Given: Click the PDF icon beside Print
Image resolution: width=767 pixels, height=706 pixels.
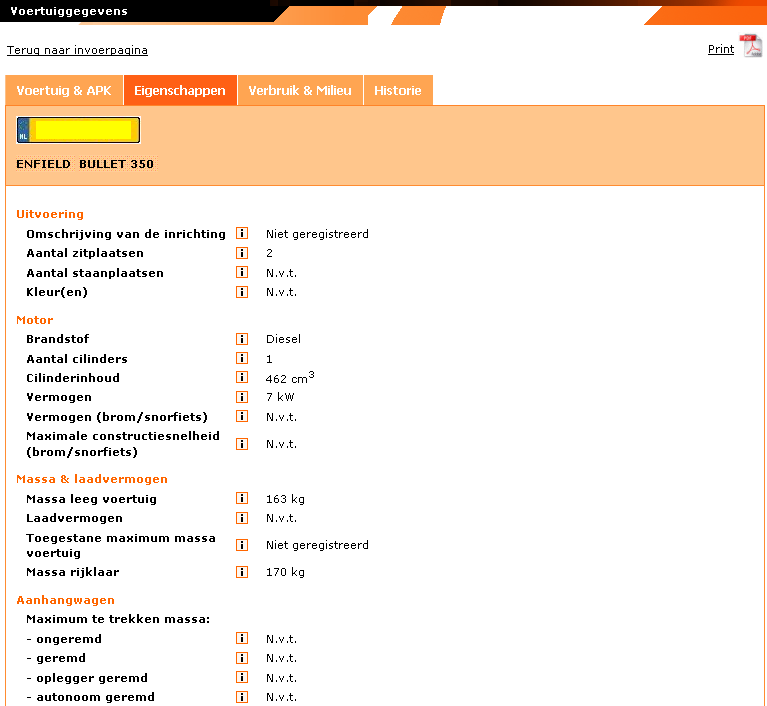Looking at the screenshot, I should pos(750,47).
